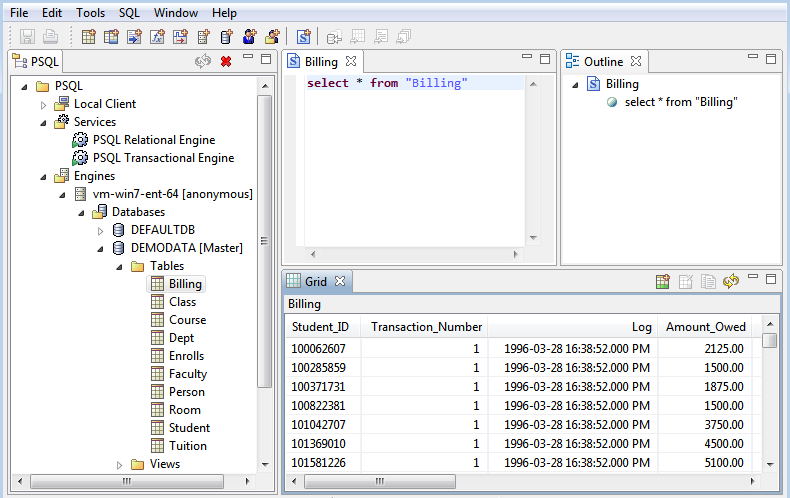Open the Window menu
This screenshot has height=498, width=790.
(176, 13)
